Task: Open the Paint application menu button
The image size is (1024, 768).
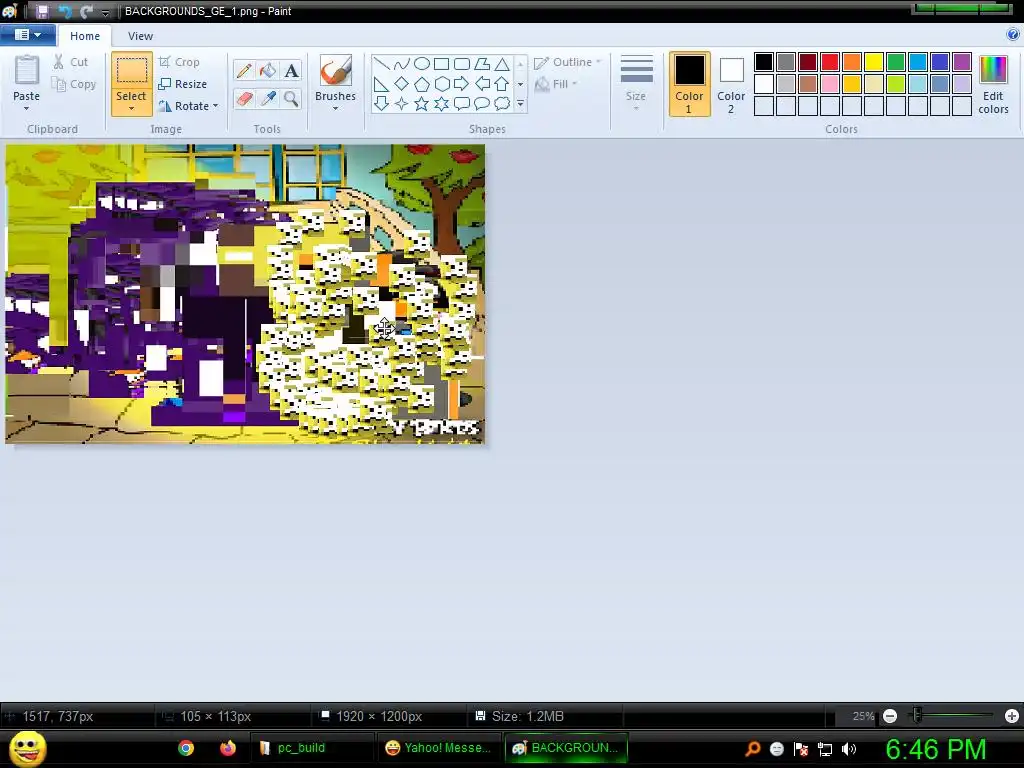Action: 27,35
